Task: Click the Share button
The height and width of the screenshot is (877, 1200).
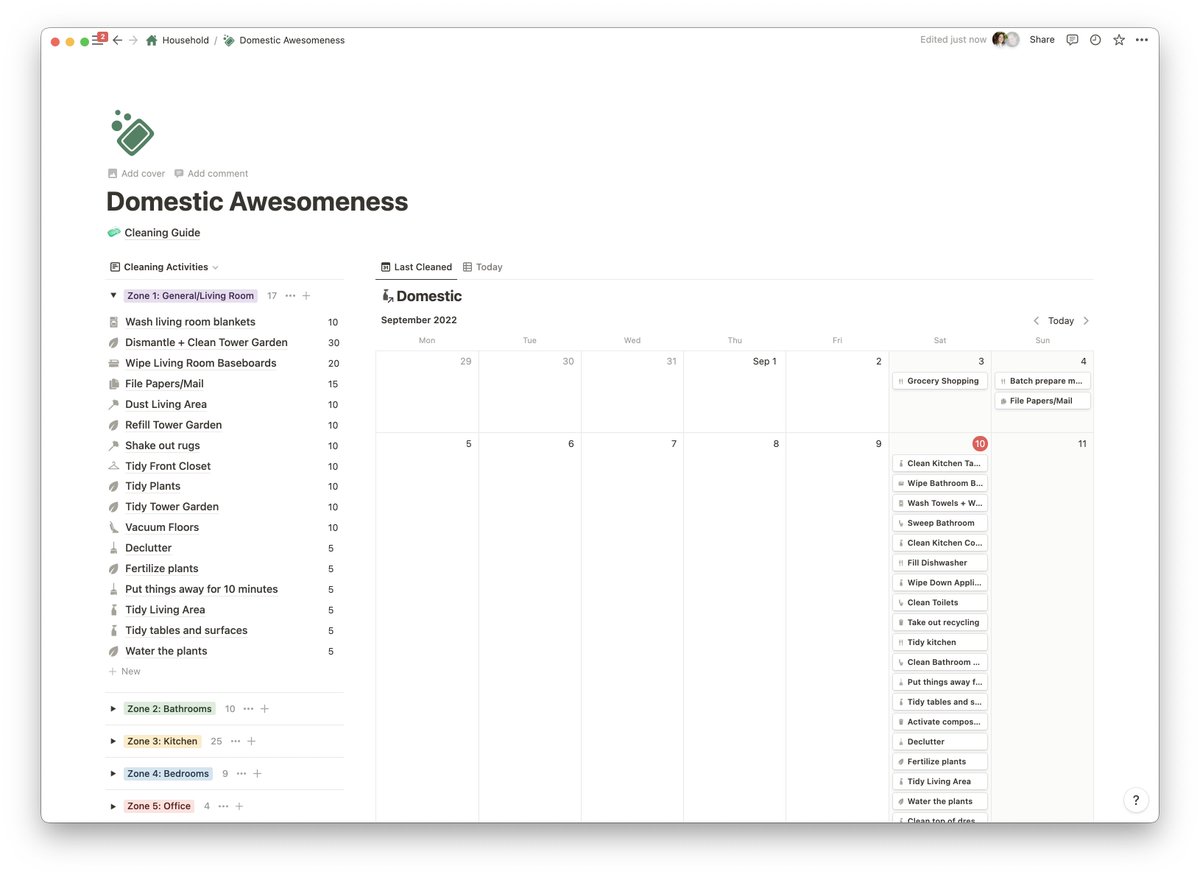Action: pos(1042,40)
